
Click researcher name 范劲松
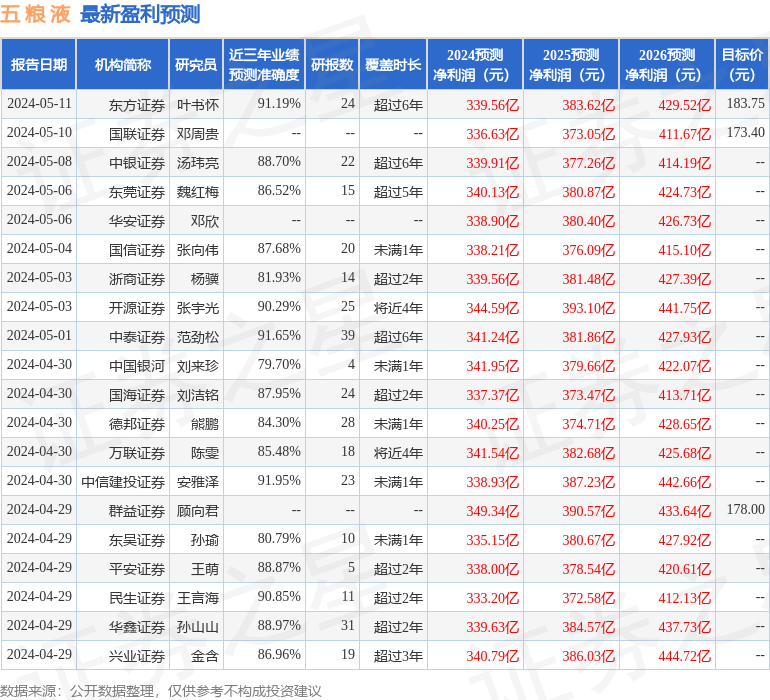pos(198,337)
